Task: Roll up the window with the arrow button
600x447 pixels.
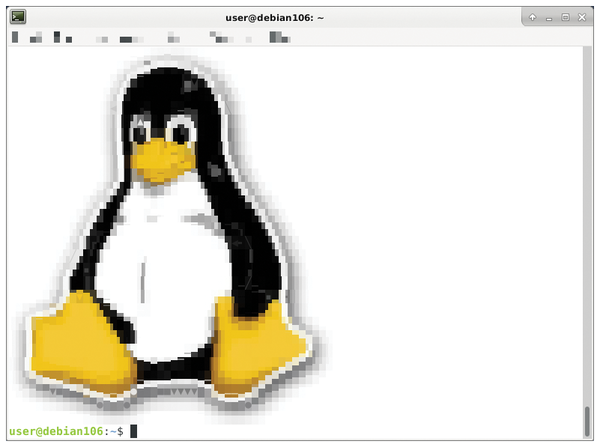Action: (532, 17)
